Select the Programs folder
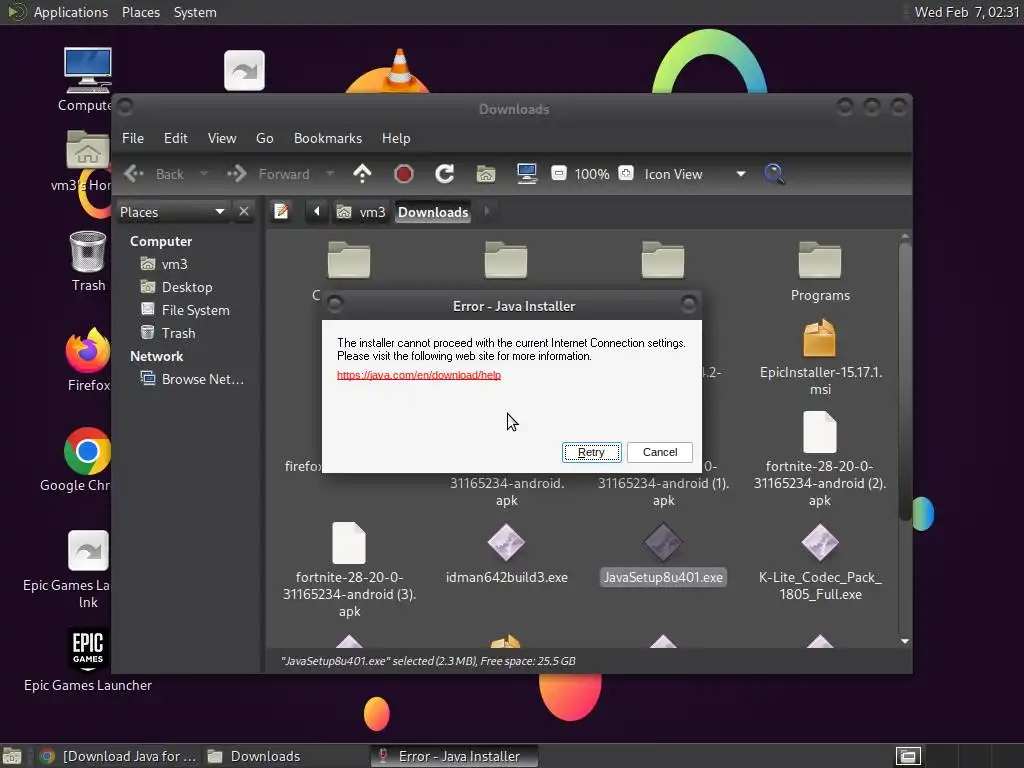Image resolution: width=1024 pixels, height=768 pixels. (820, 271)
